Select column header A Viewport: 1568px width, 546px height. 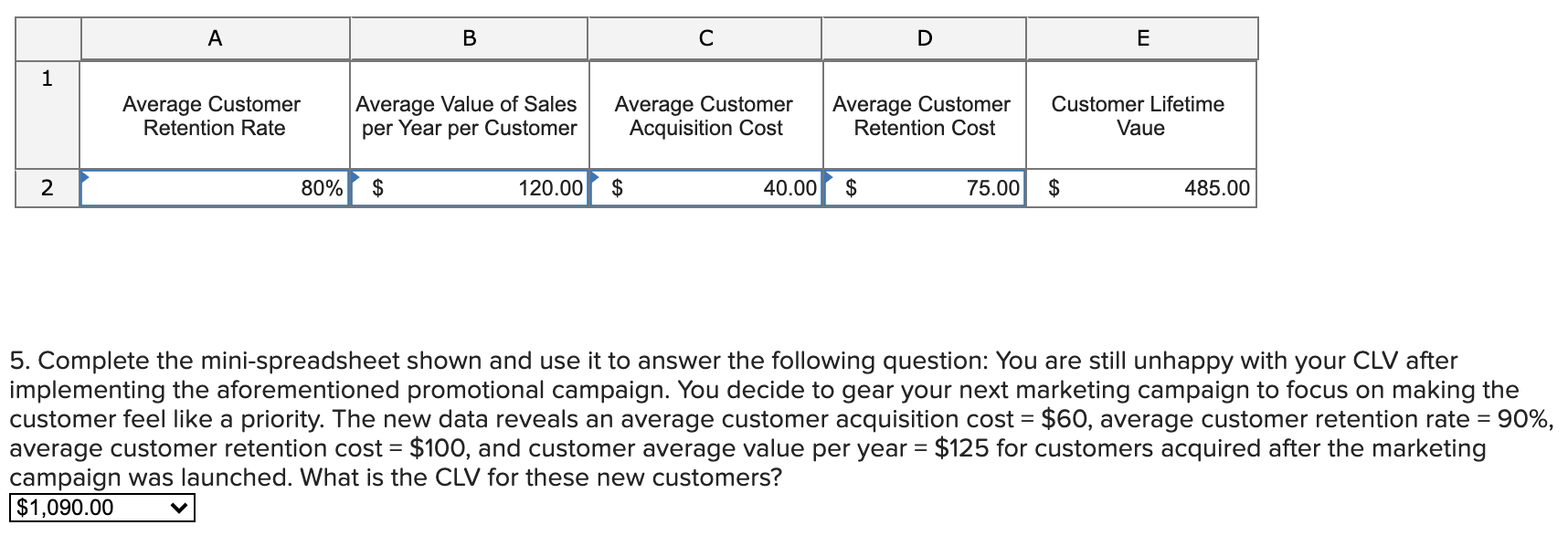pos(214,37)
